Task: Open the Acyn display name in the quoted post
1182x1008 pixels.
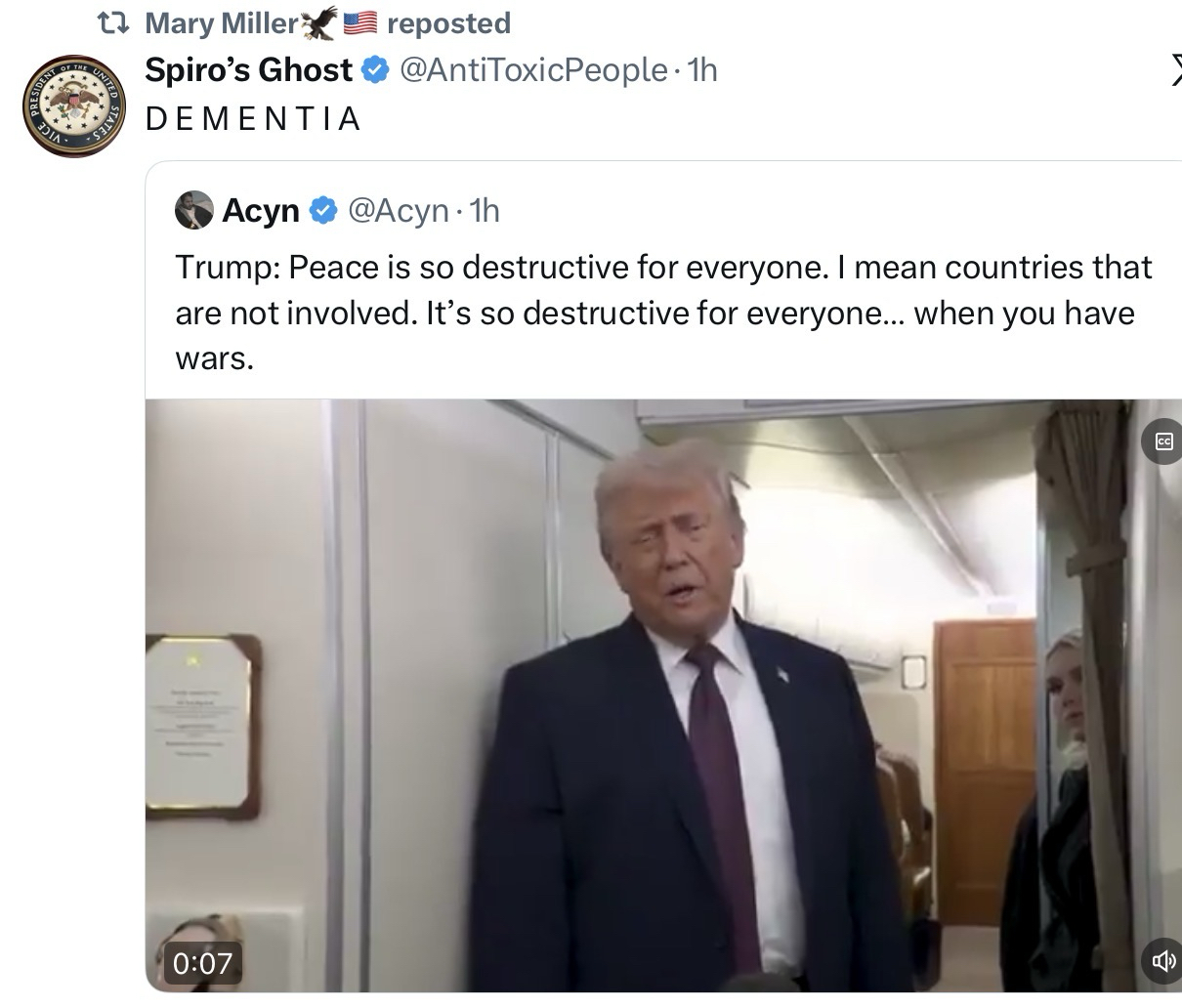Action: 261,210
